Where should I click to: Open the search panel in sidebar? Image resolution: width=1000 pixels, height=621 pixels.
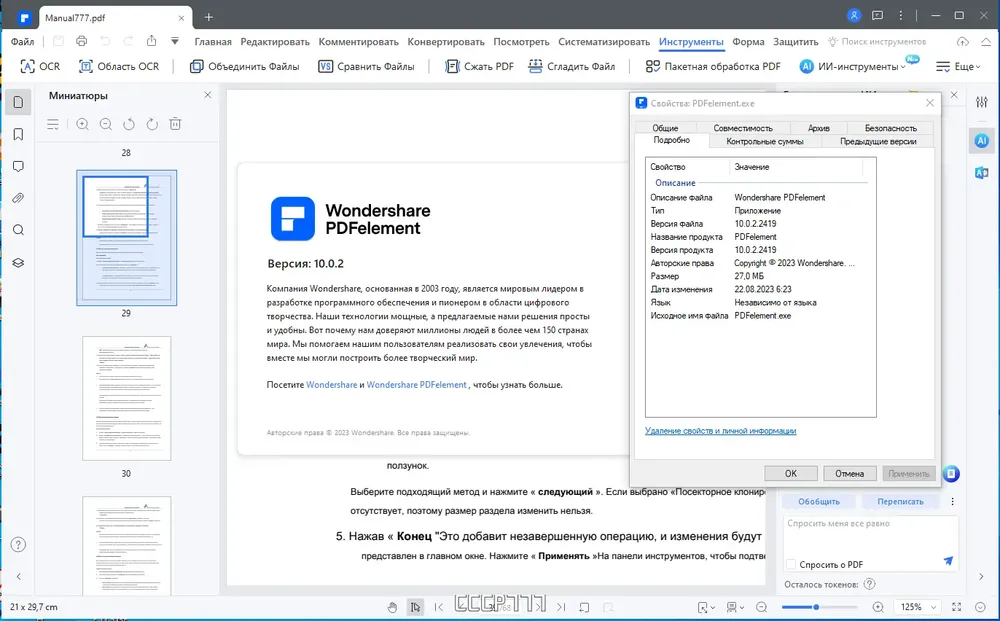pyautogui.click(x=18, y=230)
